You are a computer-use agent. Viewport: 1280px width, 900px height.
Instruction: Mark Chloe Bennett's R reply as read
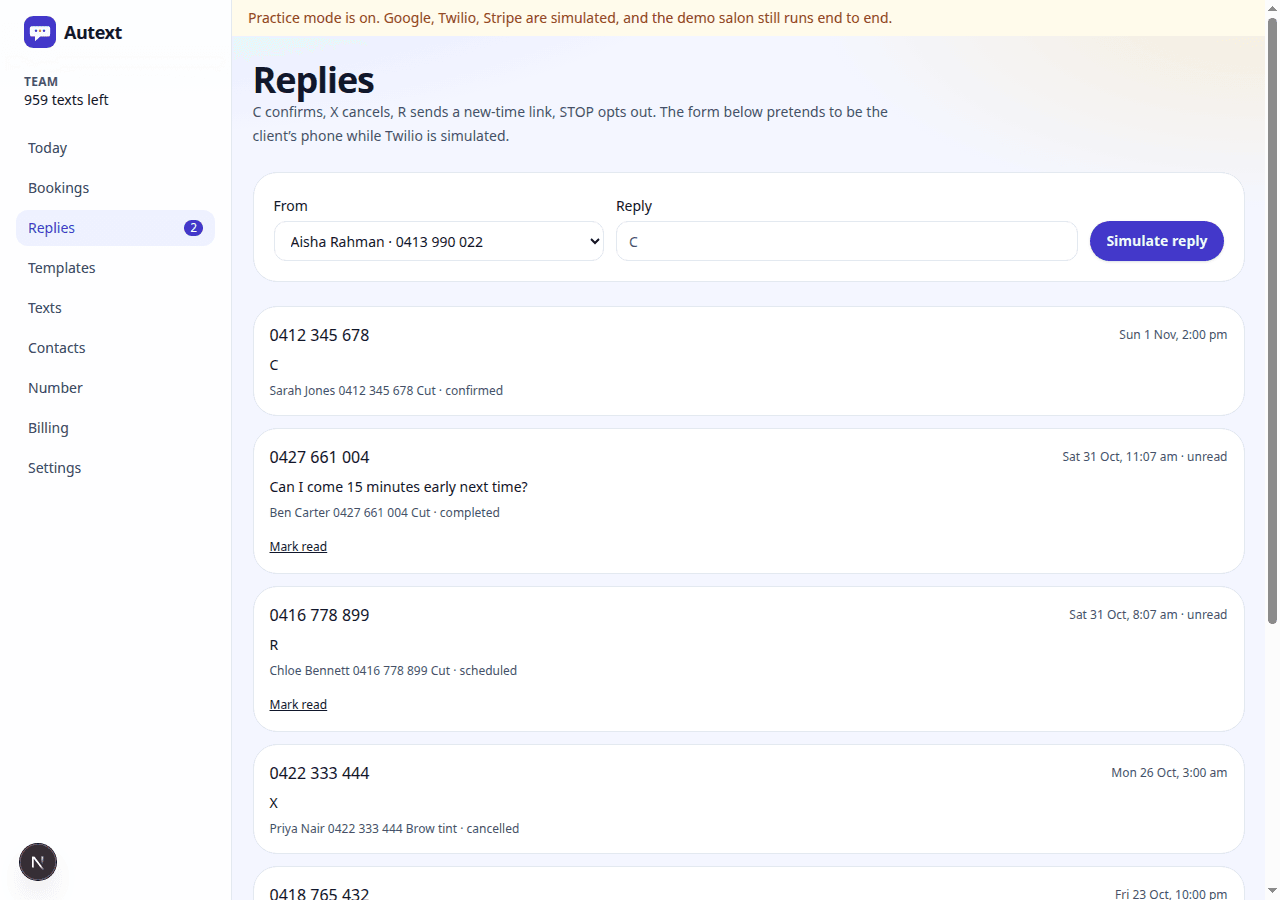pyautogui.click(x=298, y=705)
